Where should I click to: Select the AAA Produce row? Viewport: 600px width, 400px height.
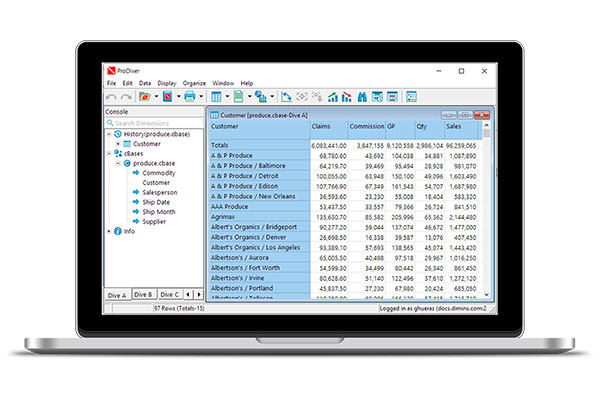point(344,207)
